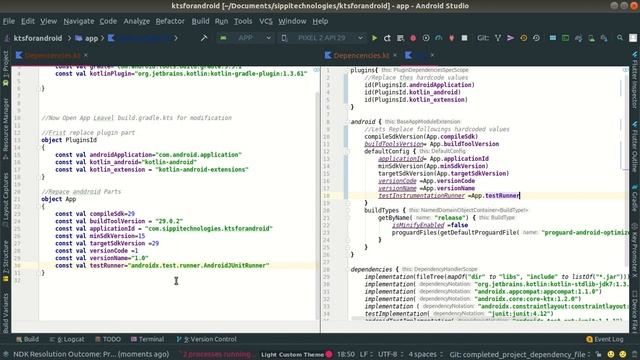Screen dimensions: 640x360
Task: Toggle the Resource Manager side panel
Action: pyautogui.click(x=5, y=129)
